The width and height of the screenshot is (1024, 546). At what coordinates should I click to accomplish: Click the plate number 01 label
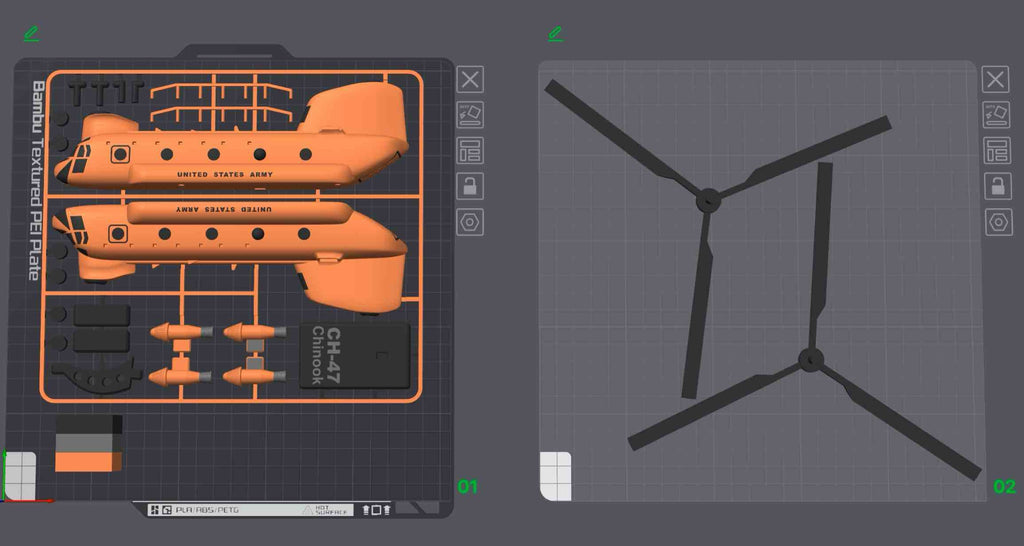(x=468, y=487)
